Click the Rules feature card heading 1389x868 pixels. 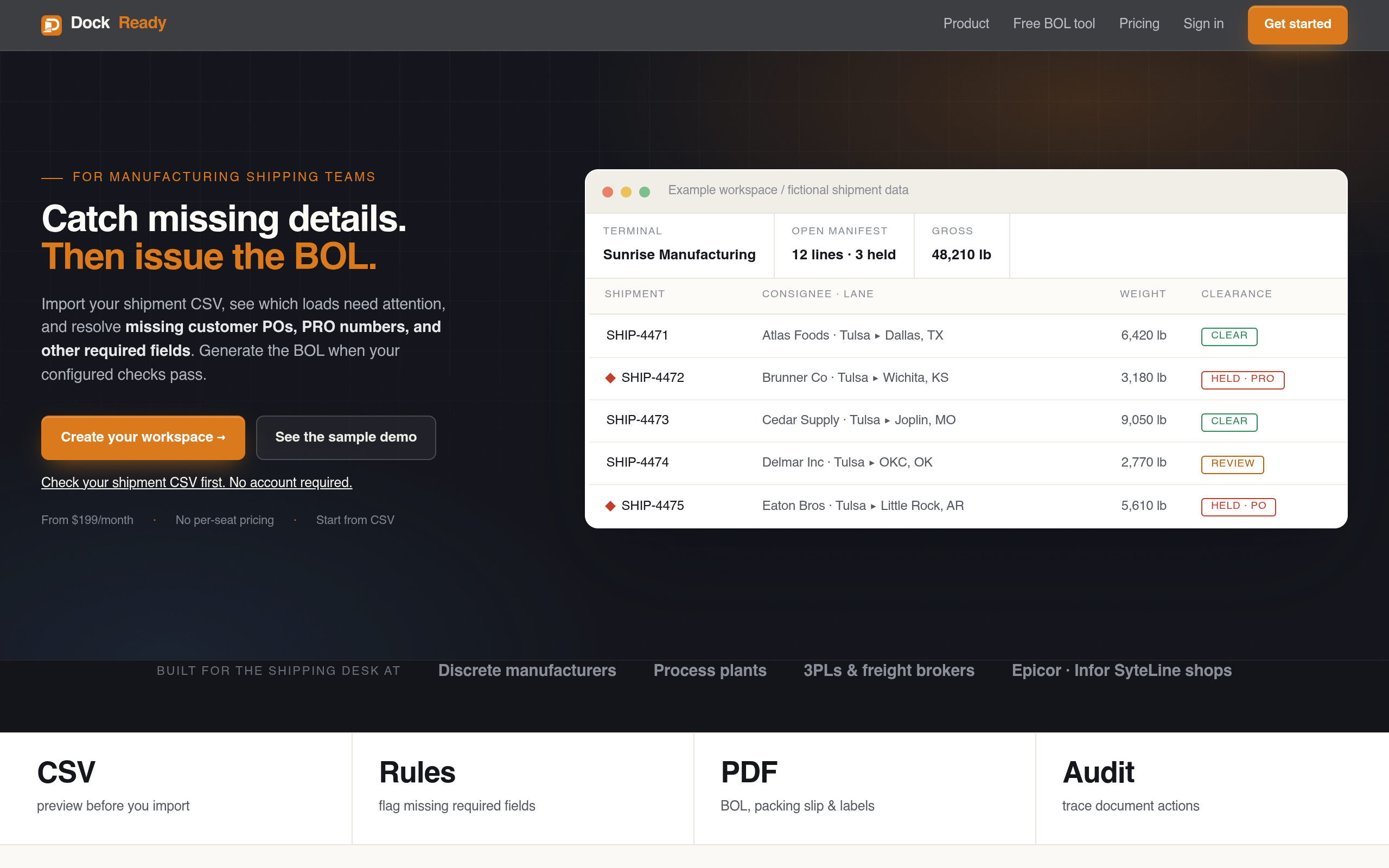417,772
